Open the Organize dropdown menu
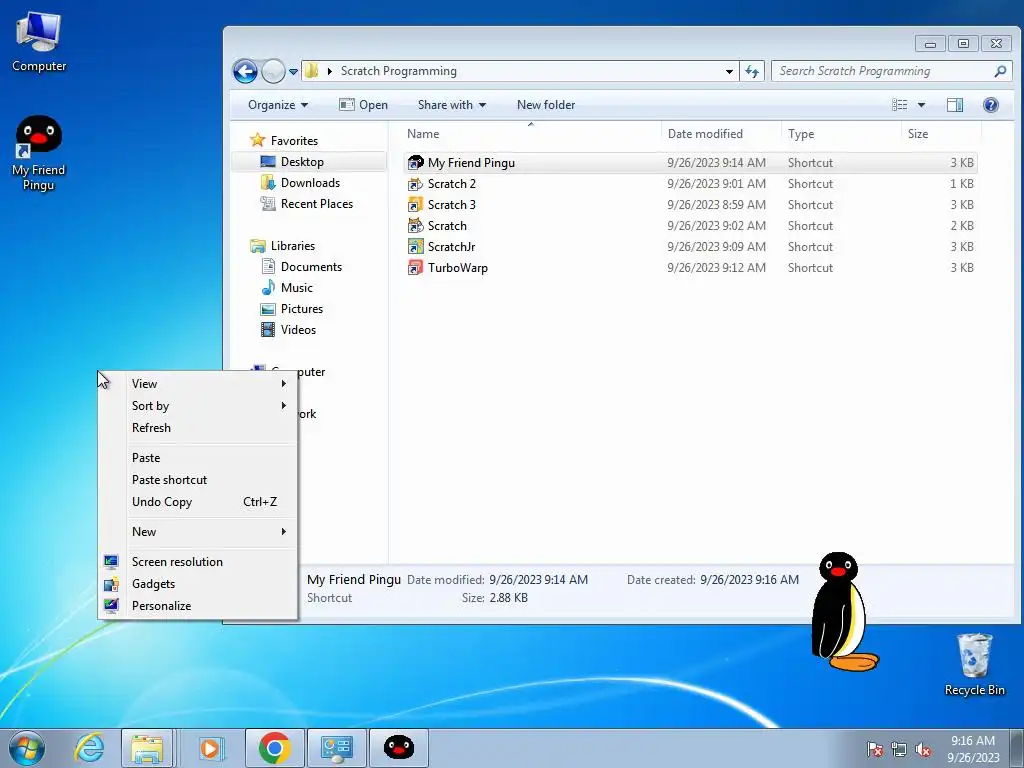Image resolution: width=1024 pixels, height=768 pixels. pos(278,105)
